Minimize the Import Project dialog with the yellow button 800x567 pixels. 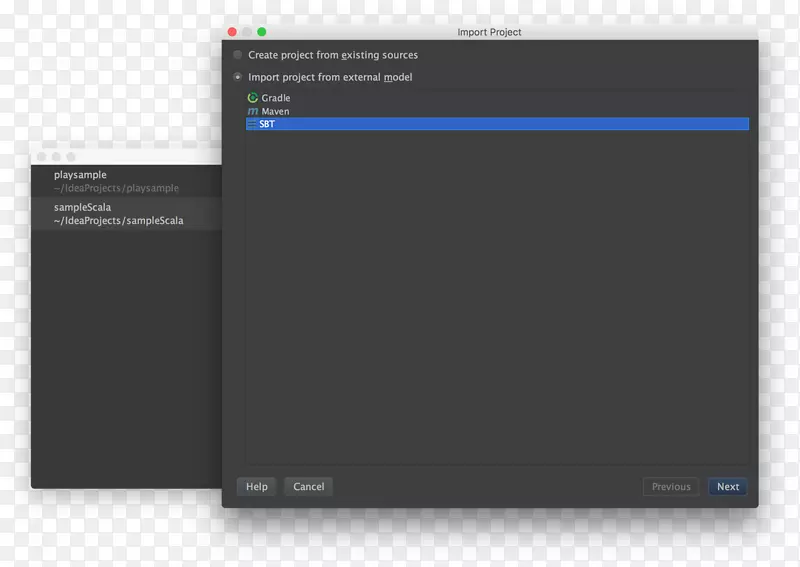(x=247, y=32)
